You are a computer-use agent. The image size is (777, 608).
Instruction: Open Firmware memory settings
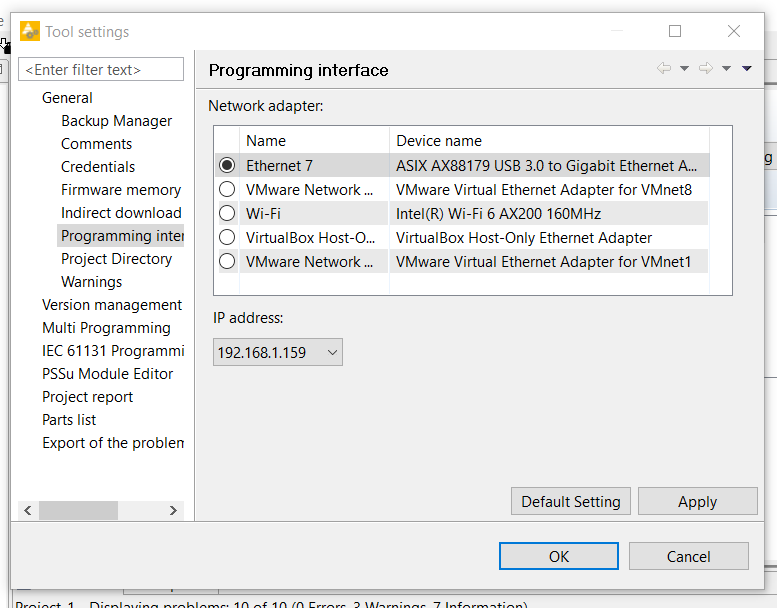coord(121,190)
